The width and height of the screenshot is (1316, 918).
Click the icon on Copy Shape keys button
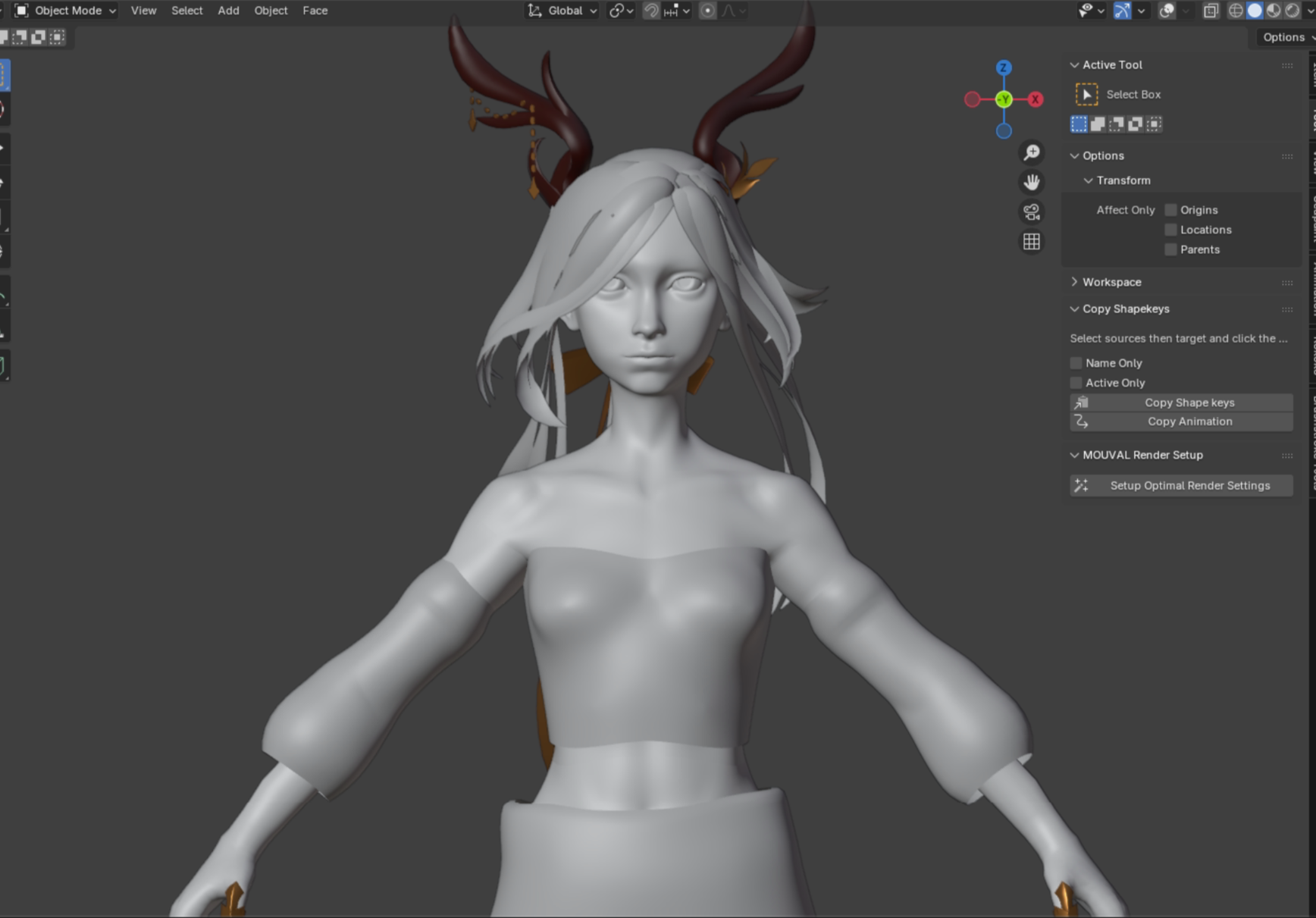pos(1082,403)
